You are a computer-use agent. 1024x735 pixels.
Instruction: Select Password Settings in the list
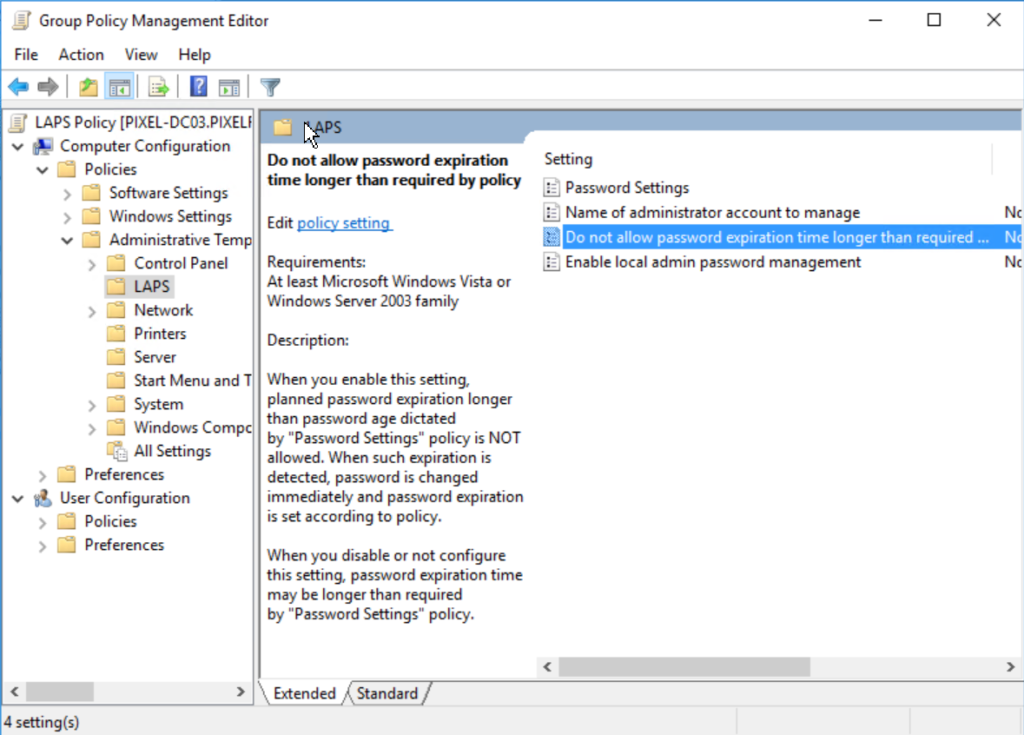pyautogui.click(x=627, y=188)
